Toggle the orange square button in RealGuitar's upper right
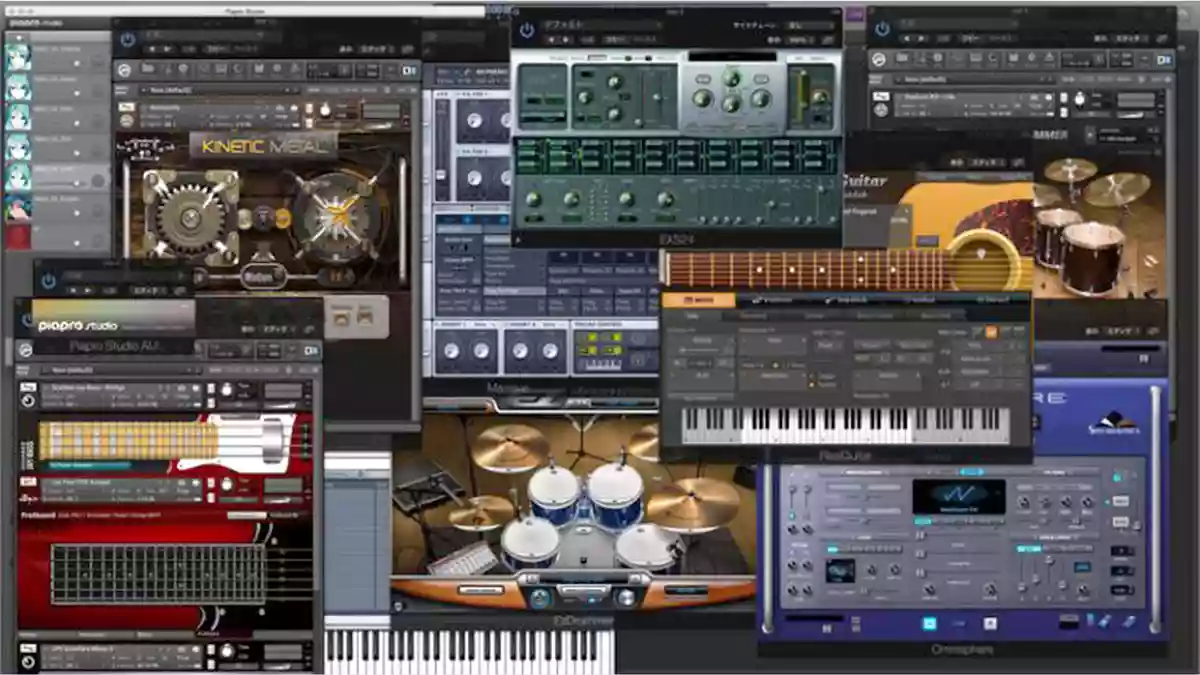Viewport: 1200px width, 675px height. click(991, 332)
